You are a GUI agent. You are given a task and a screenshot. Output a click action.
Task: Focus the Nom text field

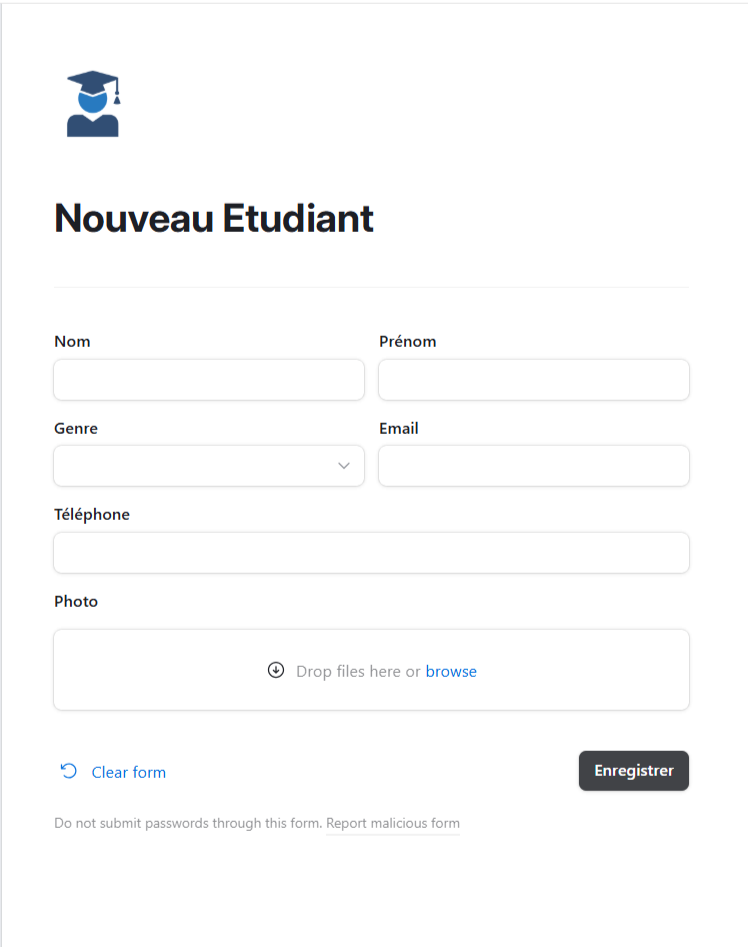point(209,380)
